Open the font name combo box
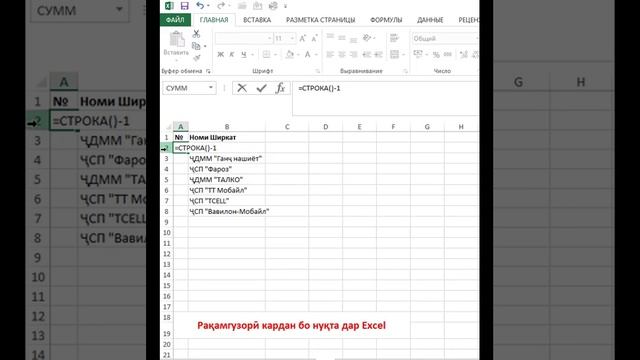Screen dimensions: 640x360 coord(244,38)
